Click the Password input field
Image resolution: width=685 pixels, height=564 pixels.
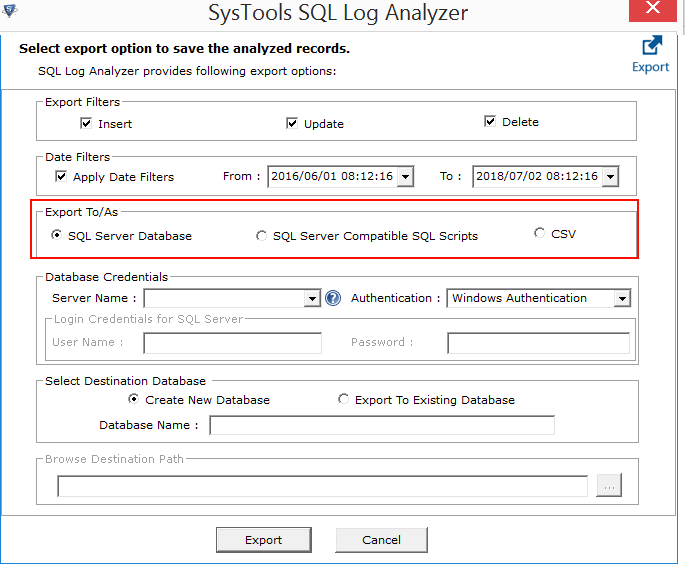point(538,343)
